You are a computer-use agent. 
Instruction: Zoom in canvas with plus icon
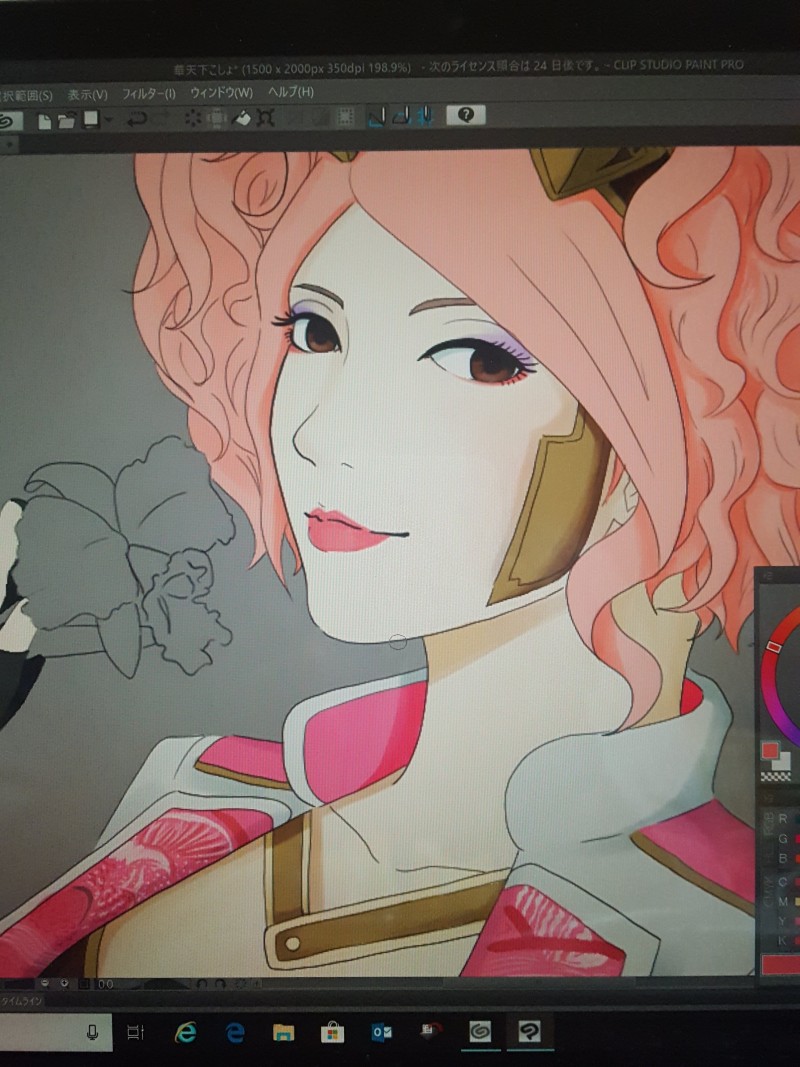point(64,983)
